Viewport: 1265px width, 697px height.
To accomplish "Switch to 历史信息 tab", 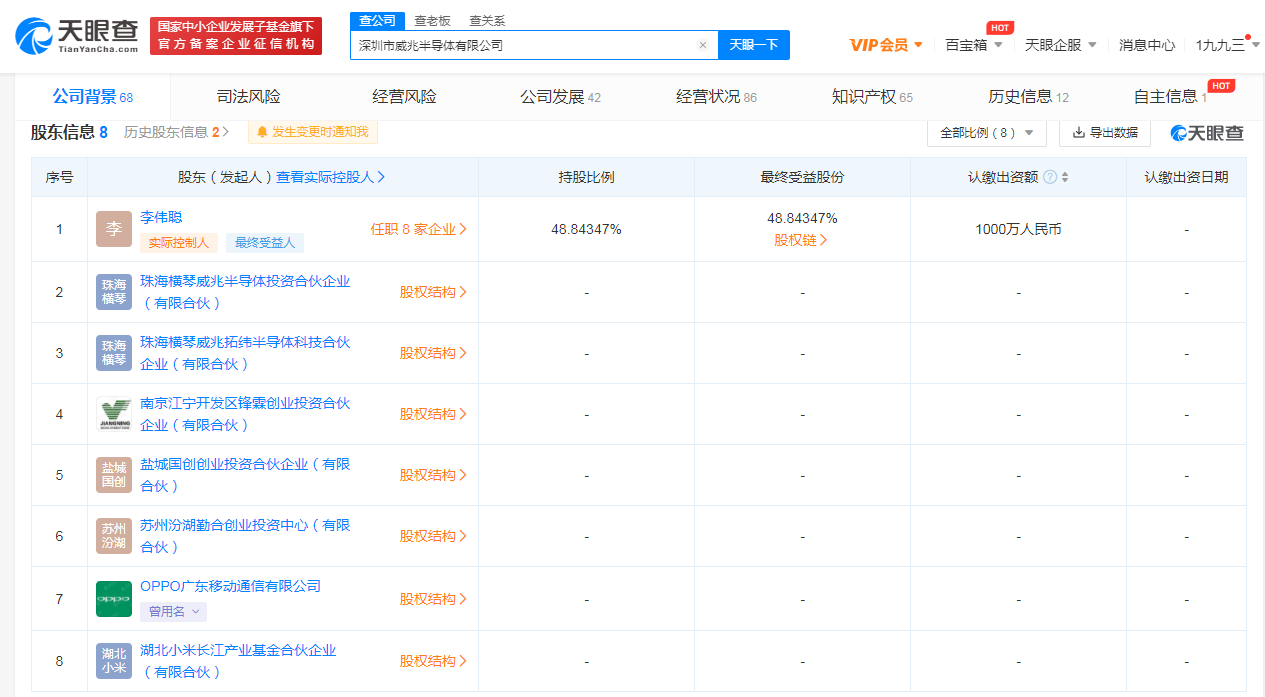I will [1028, 97].
